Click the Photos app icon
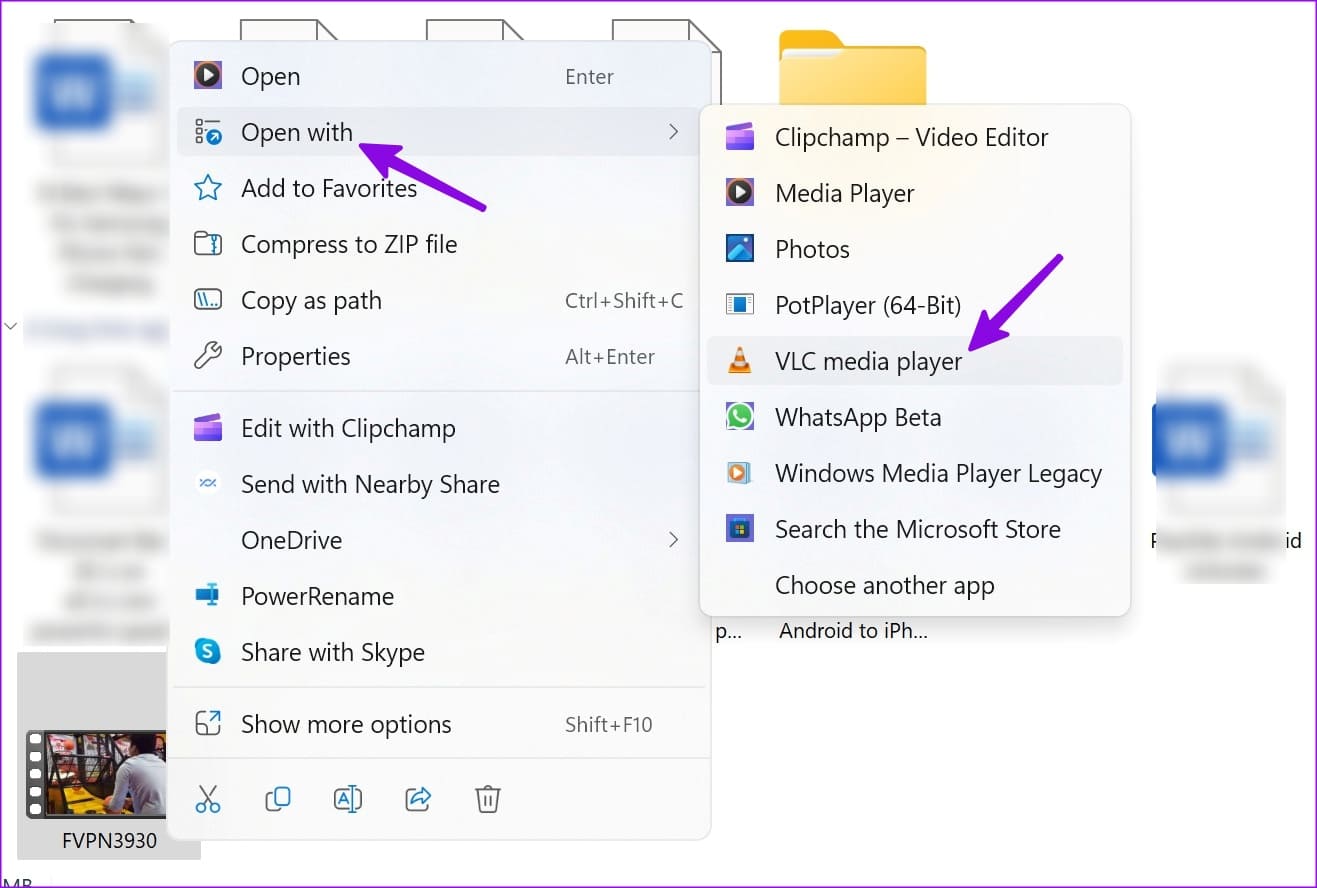Image resolution: width=1317 pixels, height=888 pixels. coord(739,249)
